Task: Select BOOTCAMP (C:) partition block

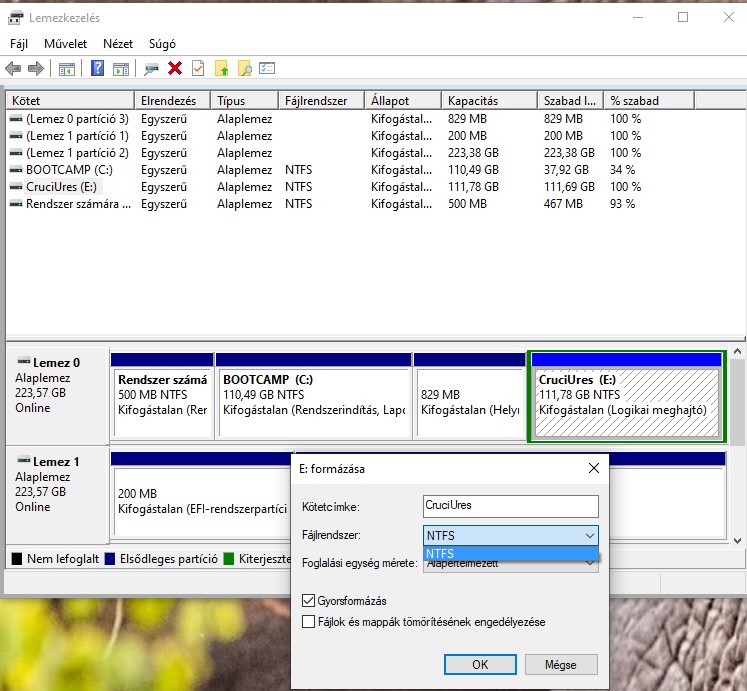Action: pos(313,396)
